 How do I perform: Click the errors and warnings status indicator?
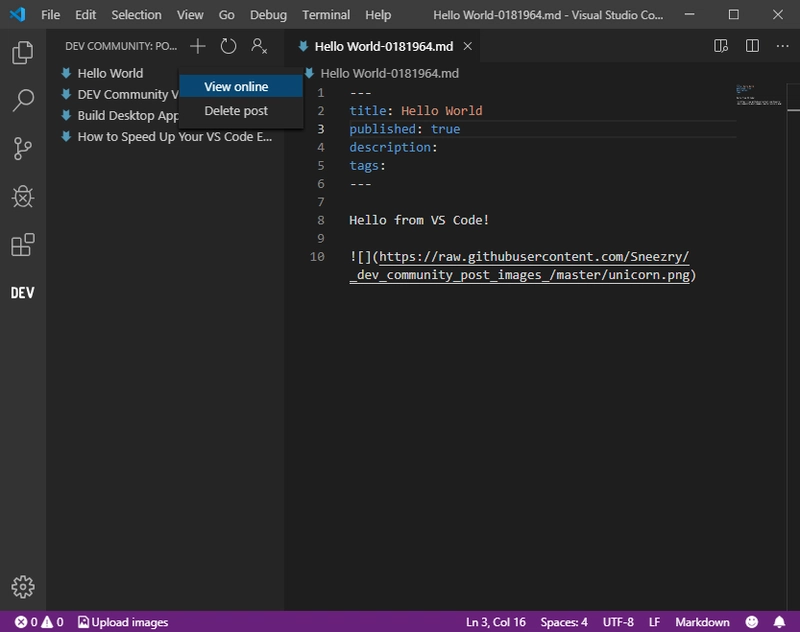pyautogui.click(x=39, y=622)
